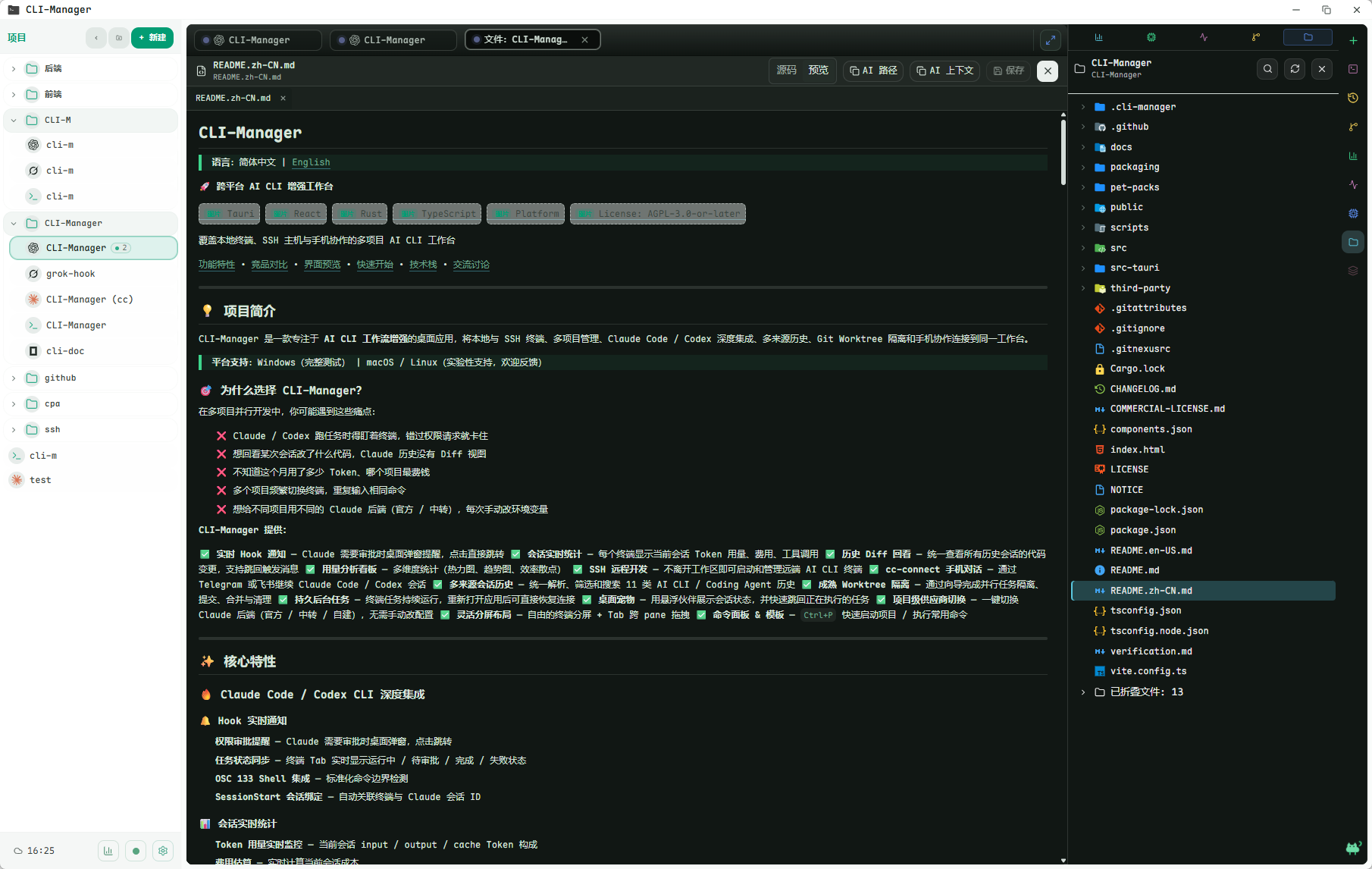Click the green status dot button
The image size is (1372, 869).
[x=136, y=851]
